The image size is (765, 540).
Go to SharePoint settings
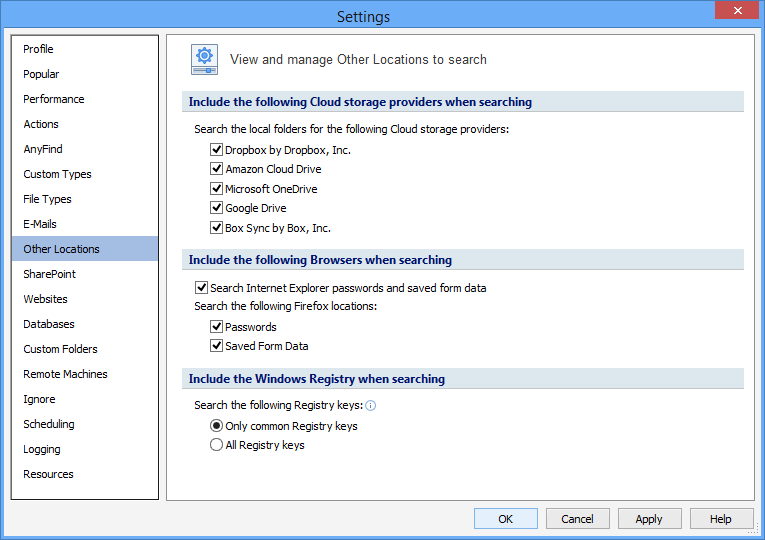(x=50, y=274)
